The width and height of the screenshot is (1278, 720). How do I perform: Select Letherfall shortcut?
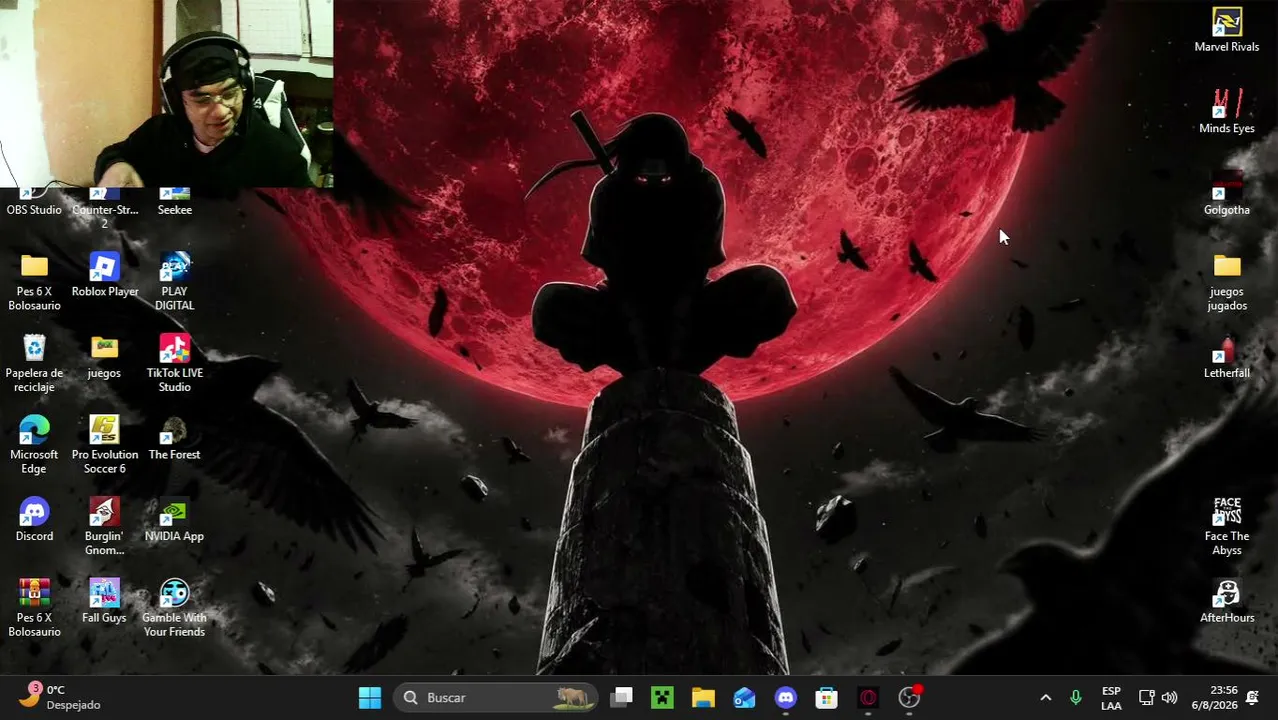pyautogui.click(x=1227, y=358)
